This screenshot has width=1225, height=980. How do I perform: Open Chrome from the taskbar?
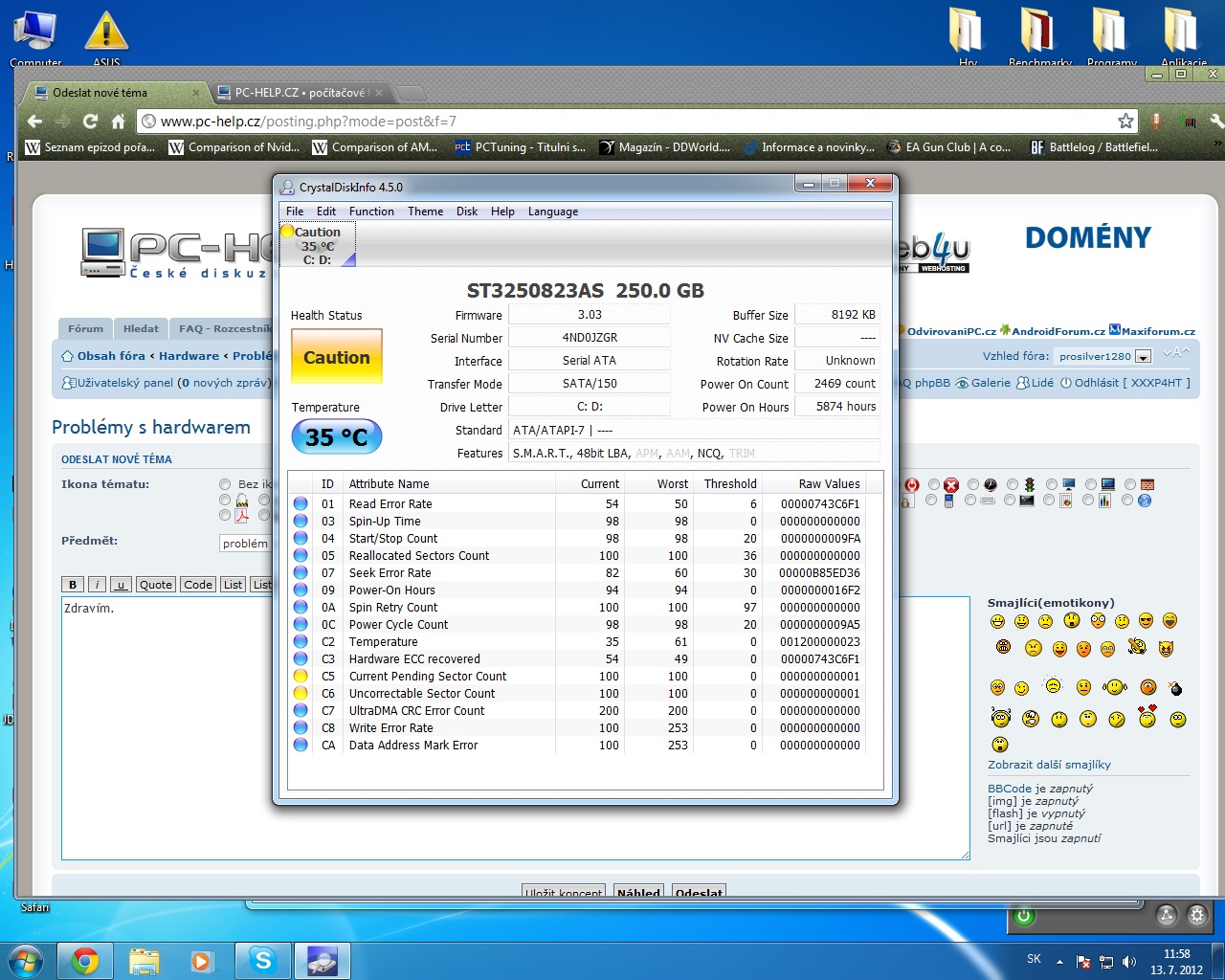85,960
